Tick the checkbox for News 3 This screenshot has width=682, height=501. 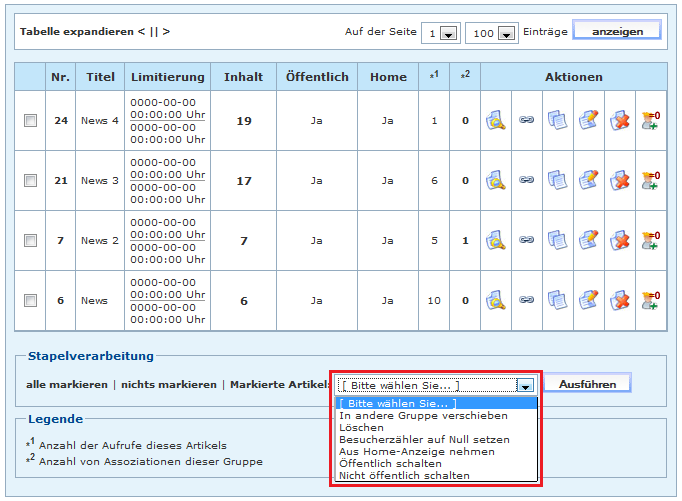[31, 181]
